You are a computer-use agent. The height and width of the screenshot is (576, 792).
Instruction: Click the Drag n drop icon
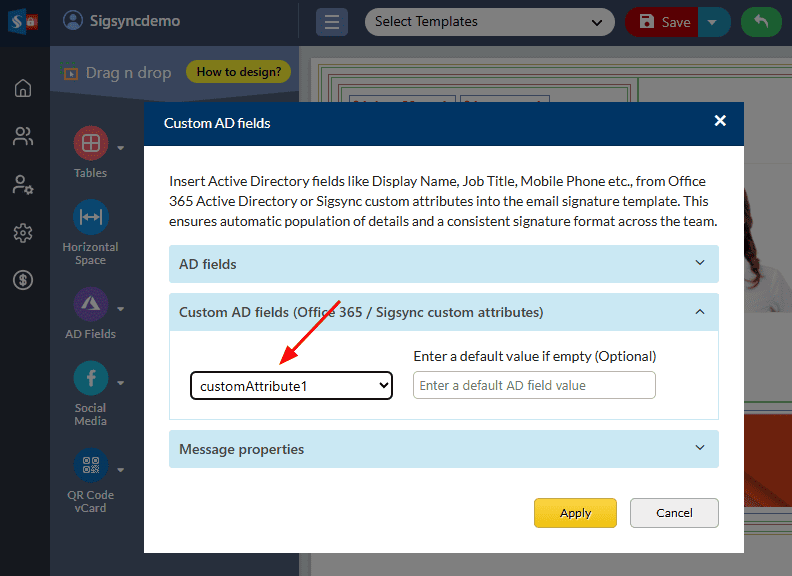69,72
